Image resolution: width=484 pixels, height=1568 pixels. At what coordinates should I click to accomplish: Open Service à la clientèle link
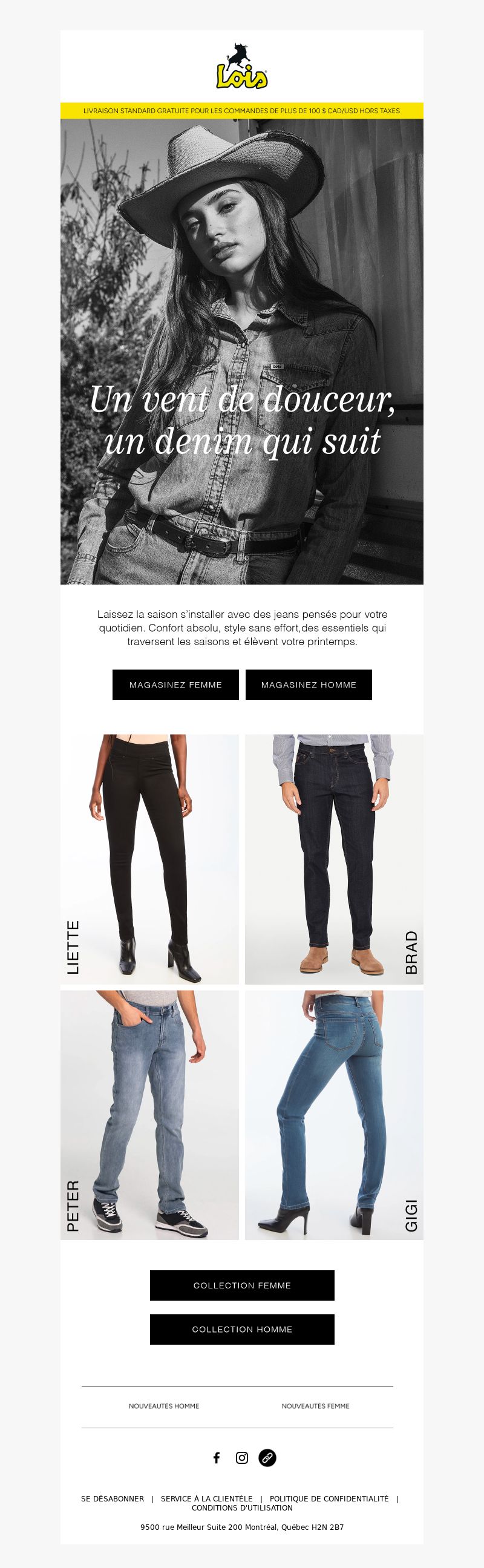pyautogui.click(x=206, y=1498)
